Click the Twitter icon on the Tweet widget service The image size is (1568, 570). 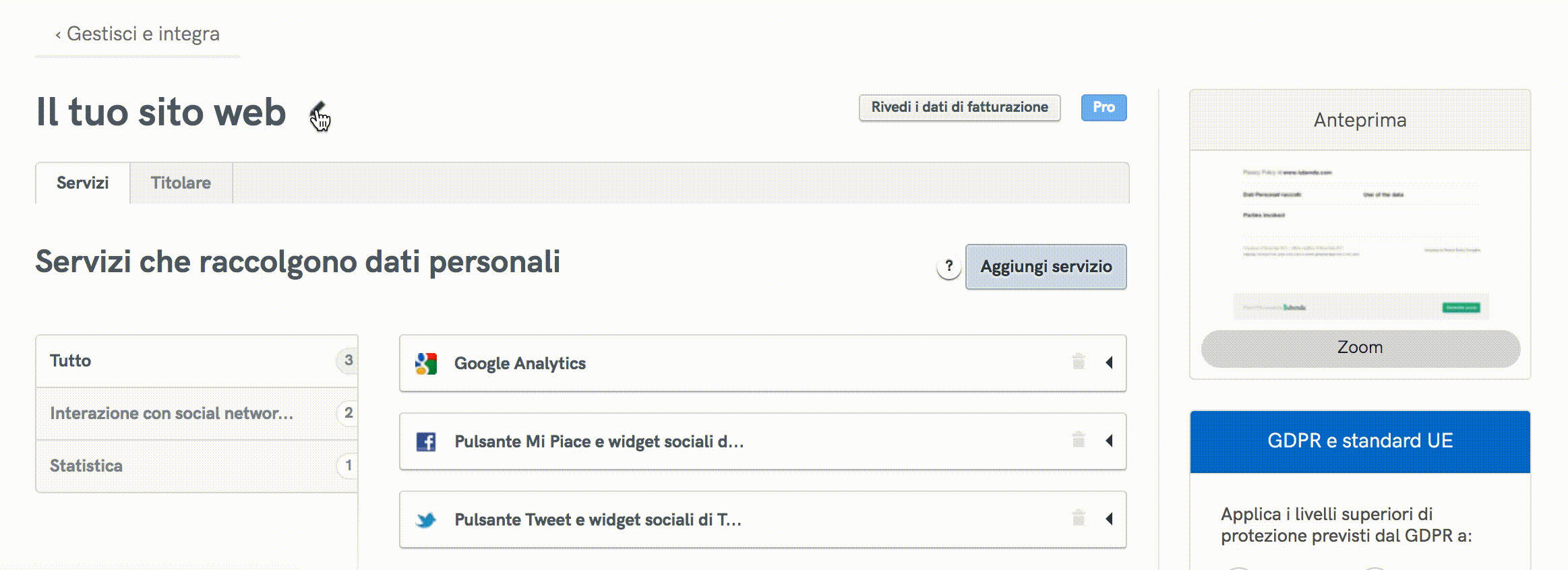(427, 519)
